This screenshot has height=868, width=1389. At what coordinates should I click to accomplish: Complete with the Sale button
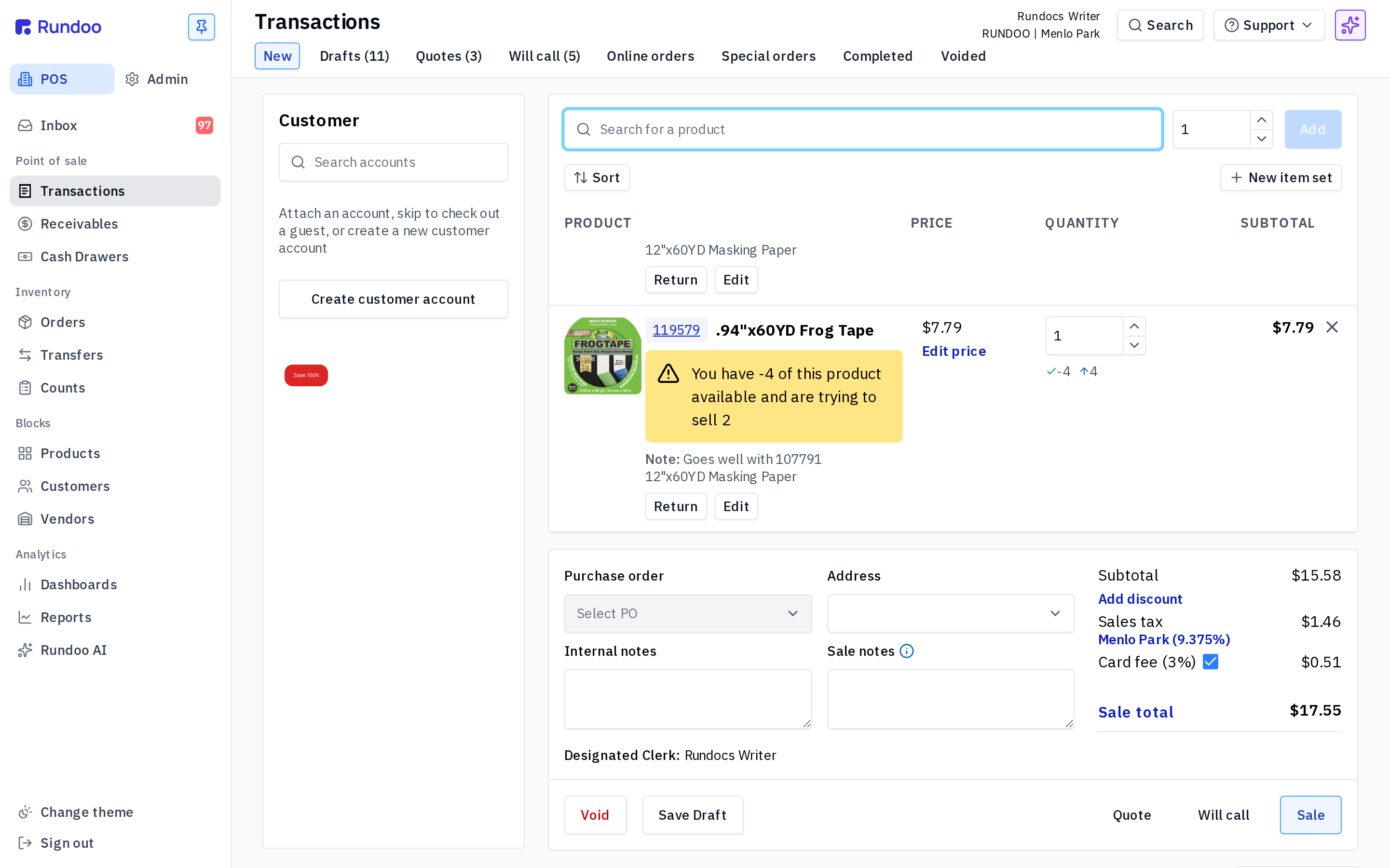click(1310, 814)
